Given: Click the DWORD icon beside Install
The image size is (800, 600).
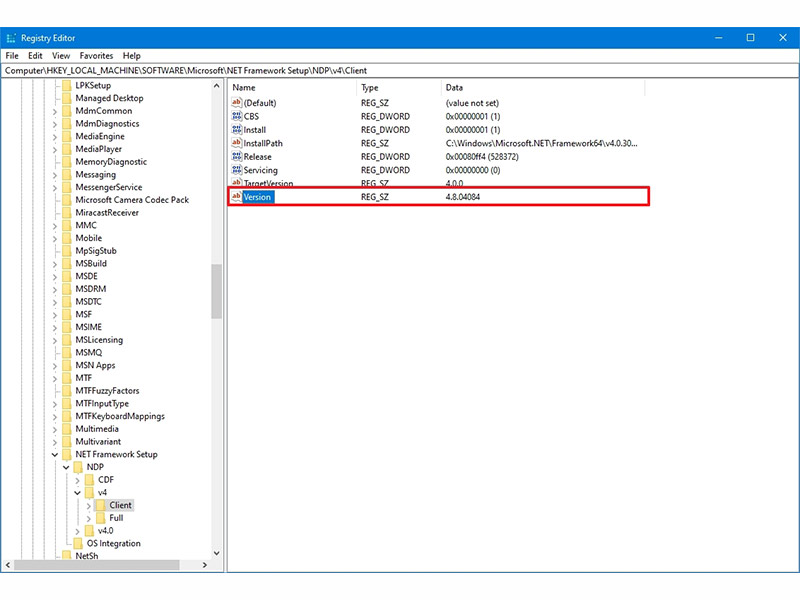Looking at the screenshot, I should (236, 130).
